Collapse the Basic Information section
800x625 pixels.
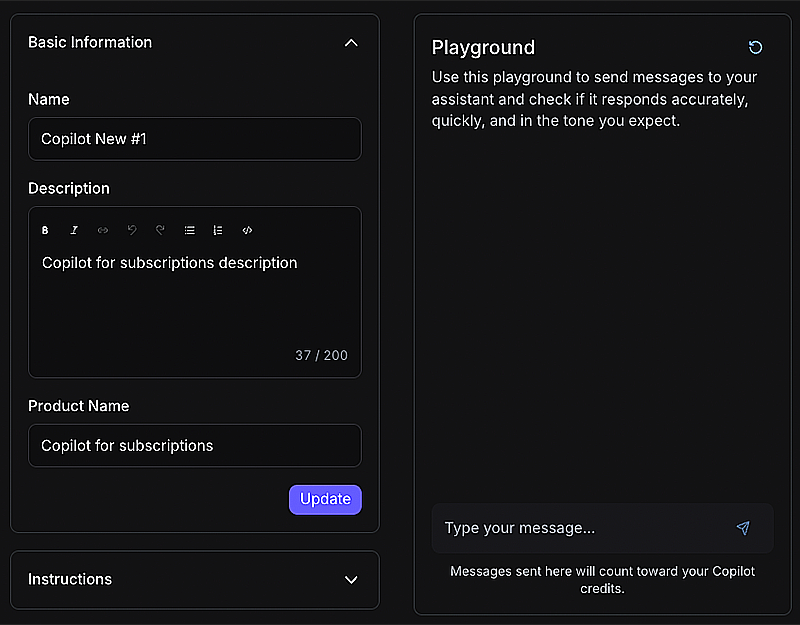(x=350, y=43)
